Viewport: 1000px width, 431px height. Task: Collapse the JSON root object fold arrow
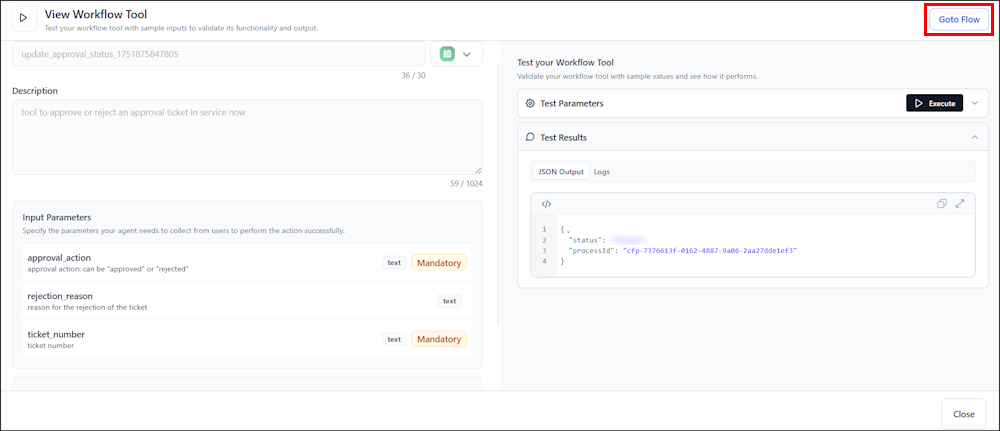point(568,230)
